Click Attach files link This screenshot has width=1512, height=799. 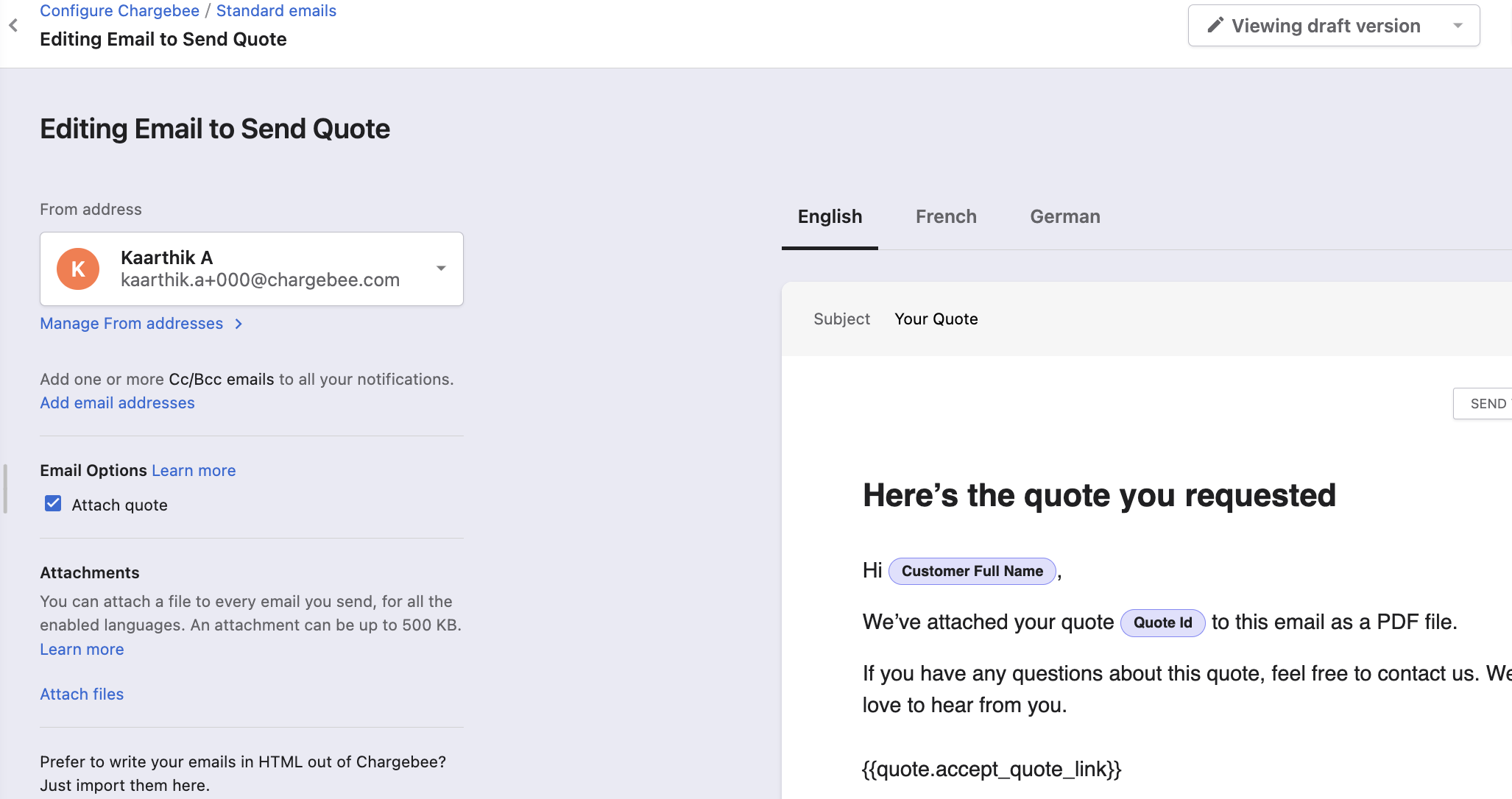coord(82,695)
